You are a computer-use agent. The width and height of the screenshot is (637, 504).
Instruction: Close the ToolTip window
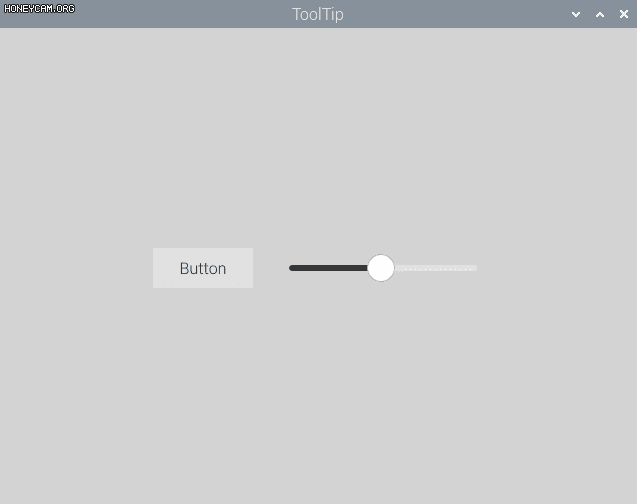click(x=624, y=14)
